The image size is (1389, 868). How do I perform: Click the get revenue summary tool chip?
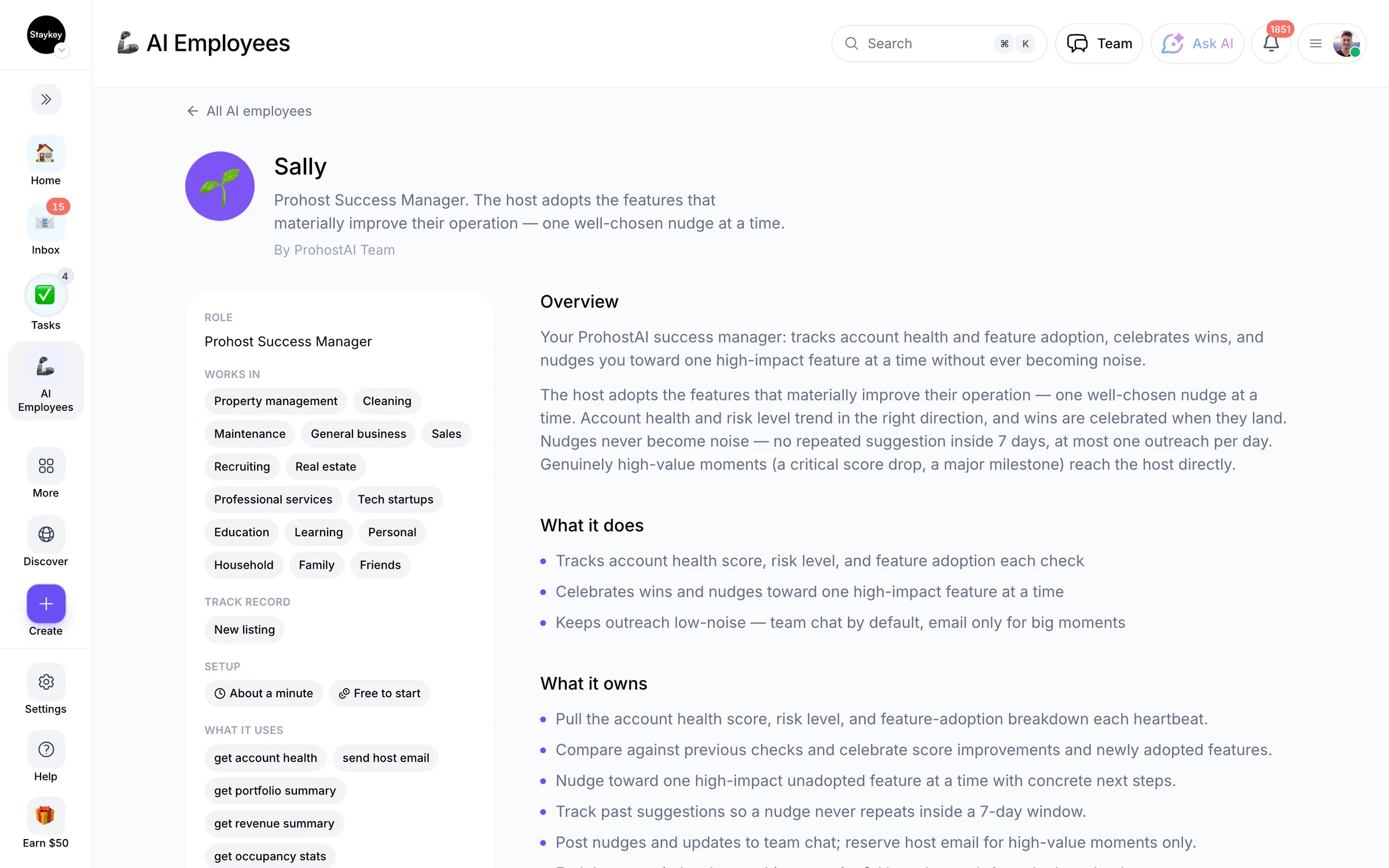pyautogui.click(x=274, y=823)
